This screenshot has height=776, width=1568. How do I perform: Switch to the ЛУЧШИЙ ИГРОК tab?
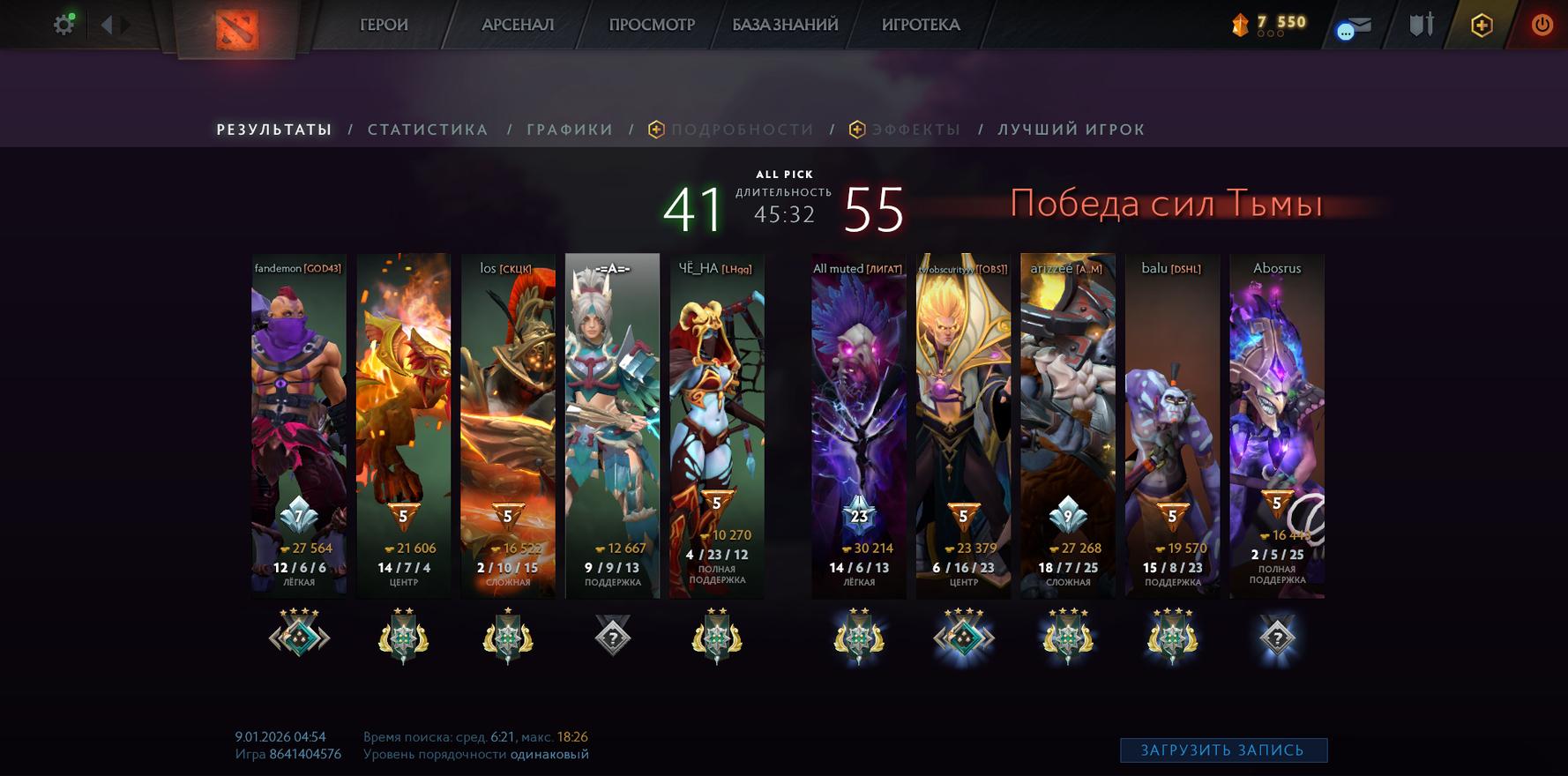click(1071, 130)
